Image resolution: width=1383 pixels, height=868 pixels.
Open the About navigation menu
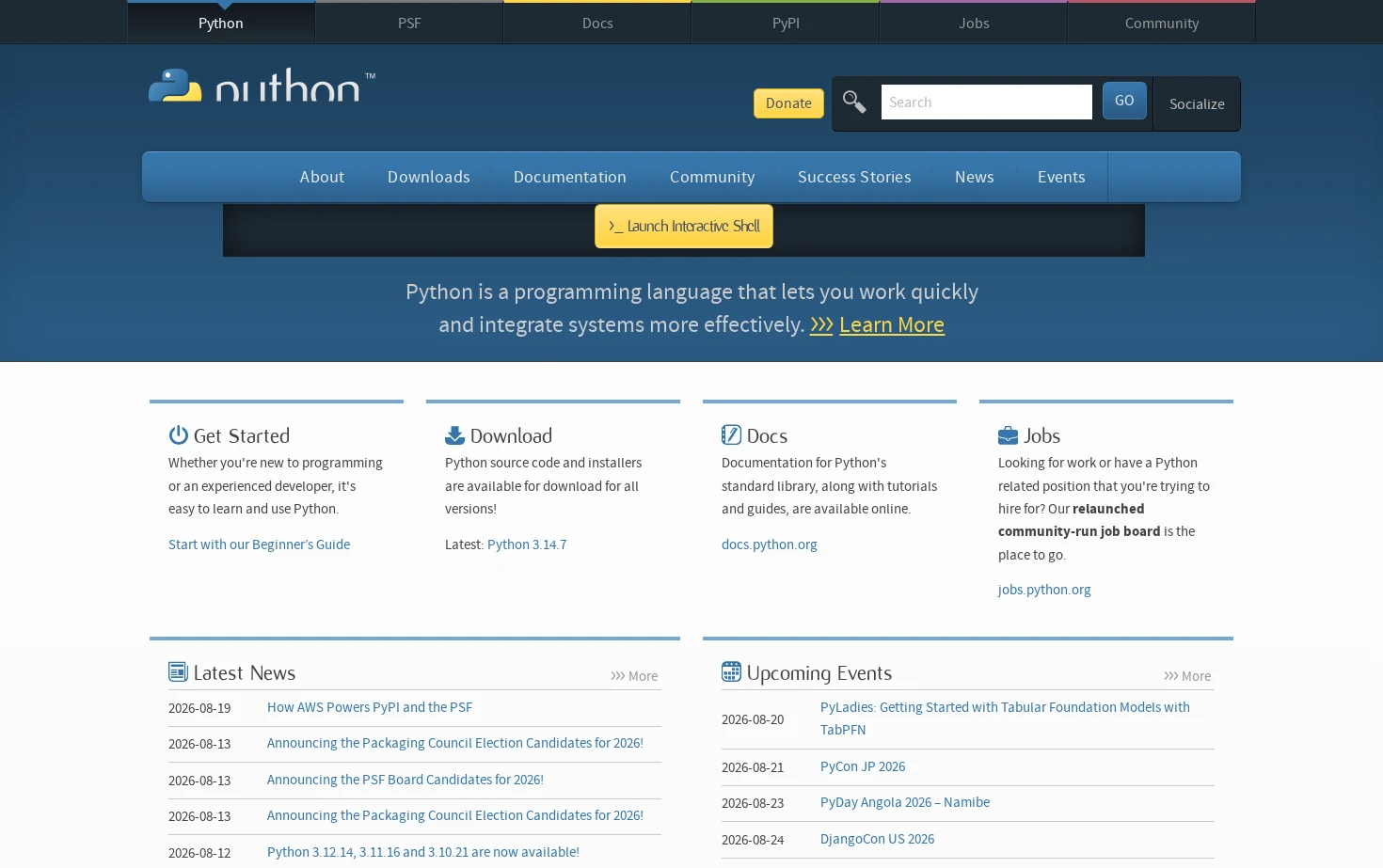coord(322,177)
